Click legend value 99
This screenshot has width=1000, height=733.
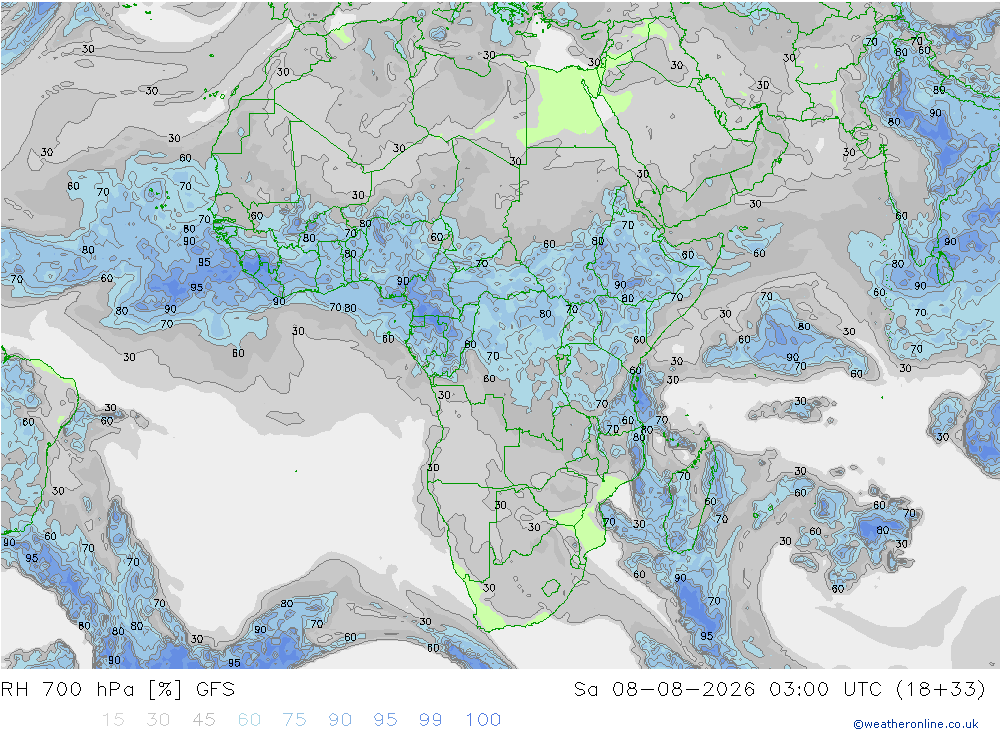coord(430,720)
